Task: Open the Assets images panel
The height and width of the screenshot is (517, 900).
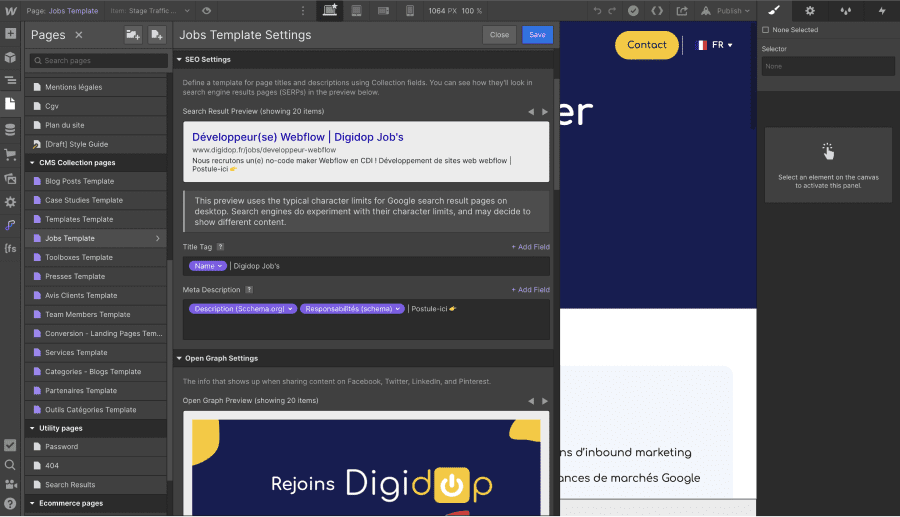Action: 10,178
